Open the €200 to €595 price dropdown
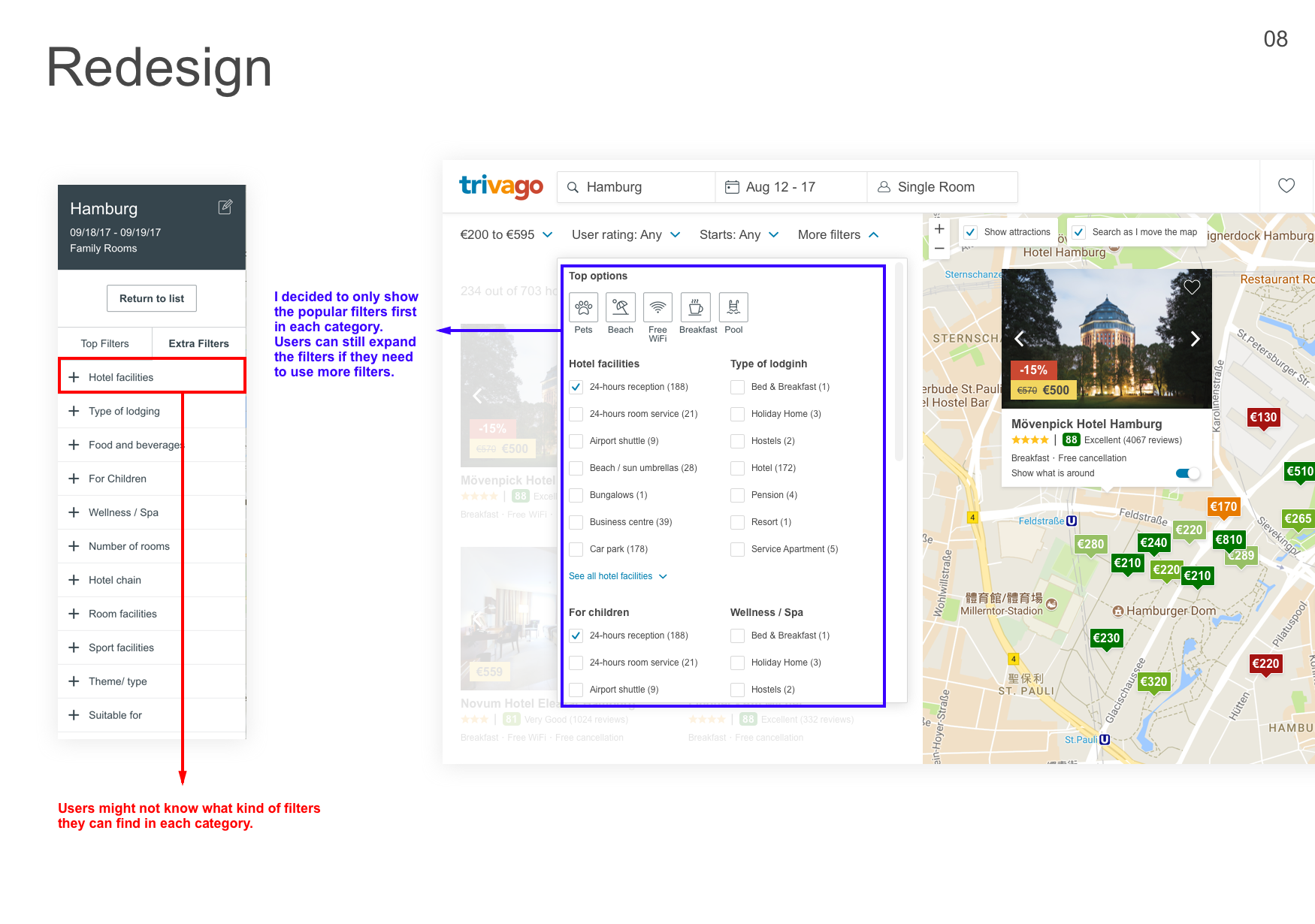 506,234
